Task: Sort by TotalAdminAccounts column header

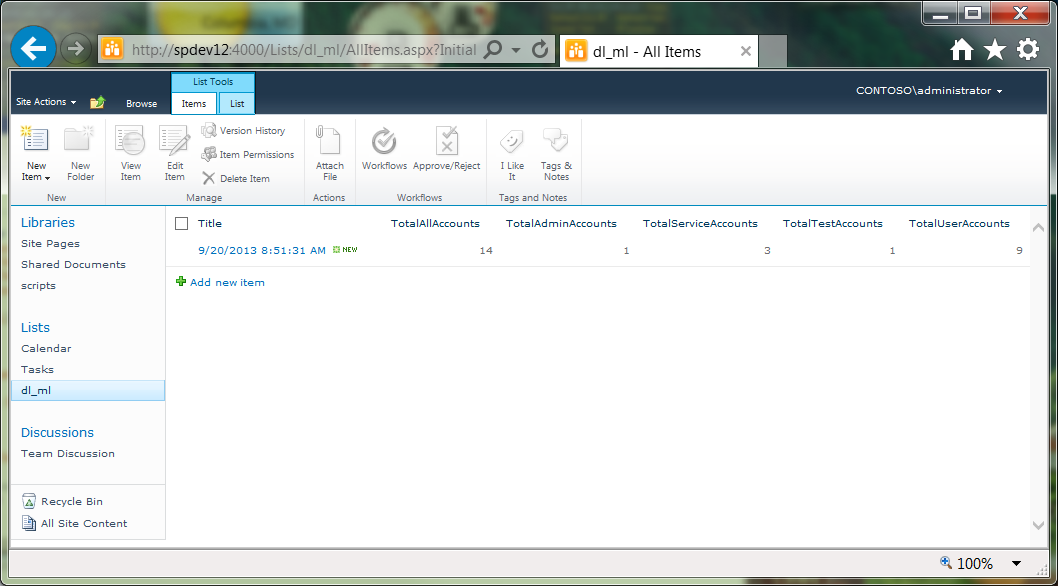Action: click(561, 223)
